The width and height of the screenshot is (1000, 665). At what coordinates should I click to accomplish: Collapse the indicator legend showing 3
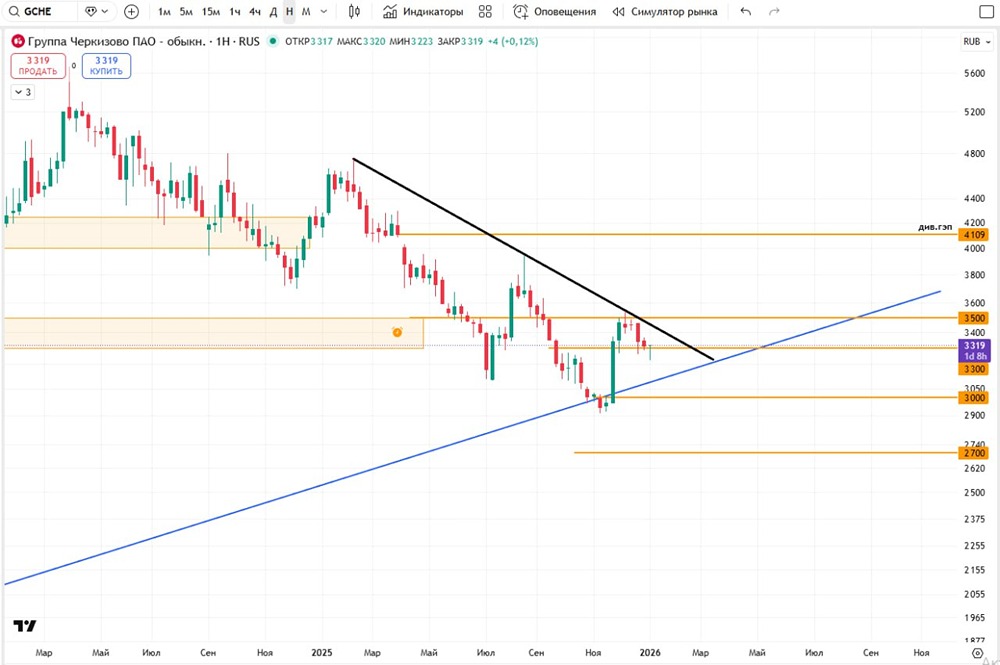pos(23,92)
